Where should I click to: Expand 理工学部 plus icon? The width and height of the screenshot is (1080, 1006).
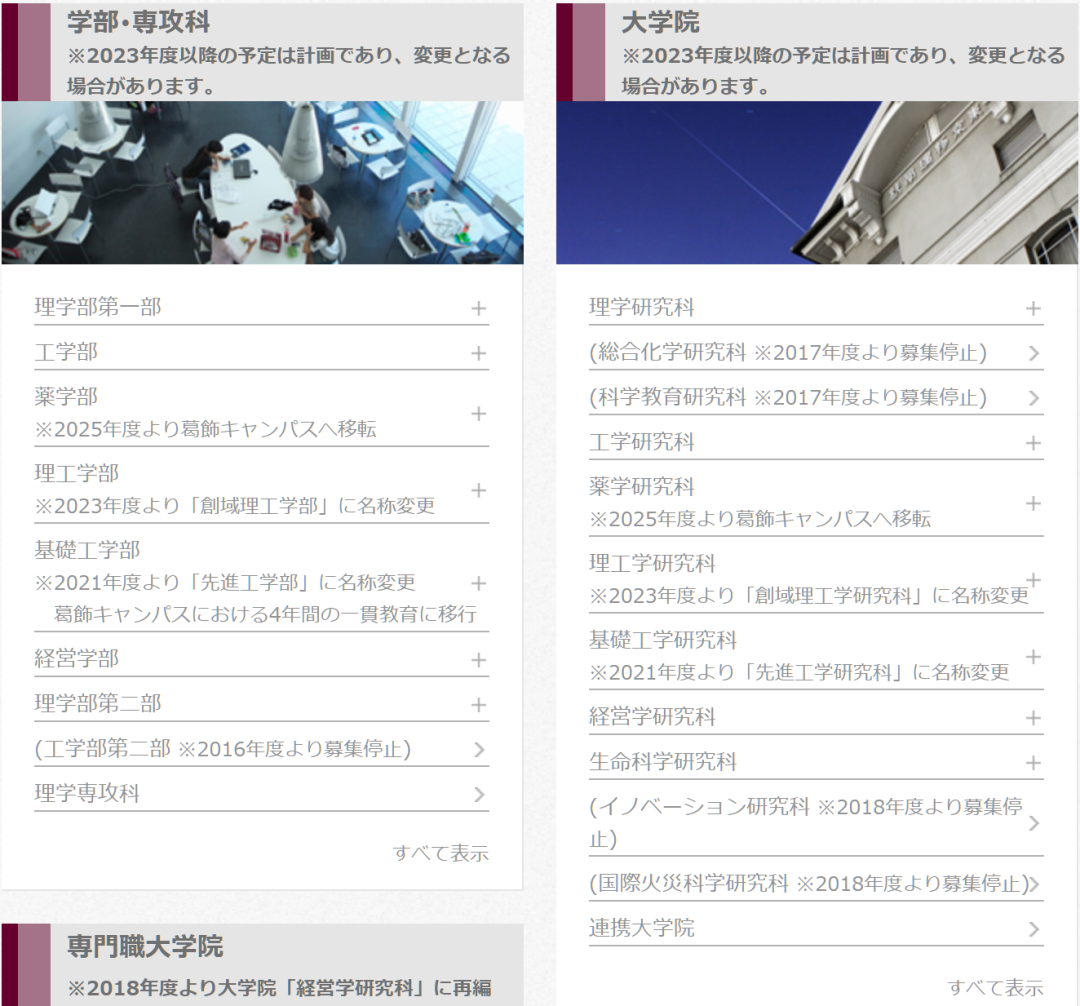[479, 490]
